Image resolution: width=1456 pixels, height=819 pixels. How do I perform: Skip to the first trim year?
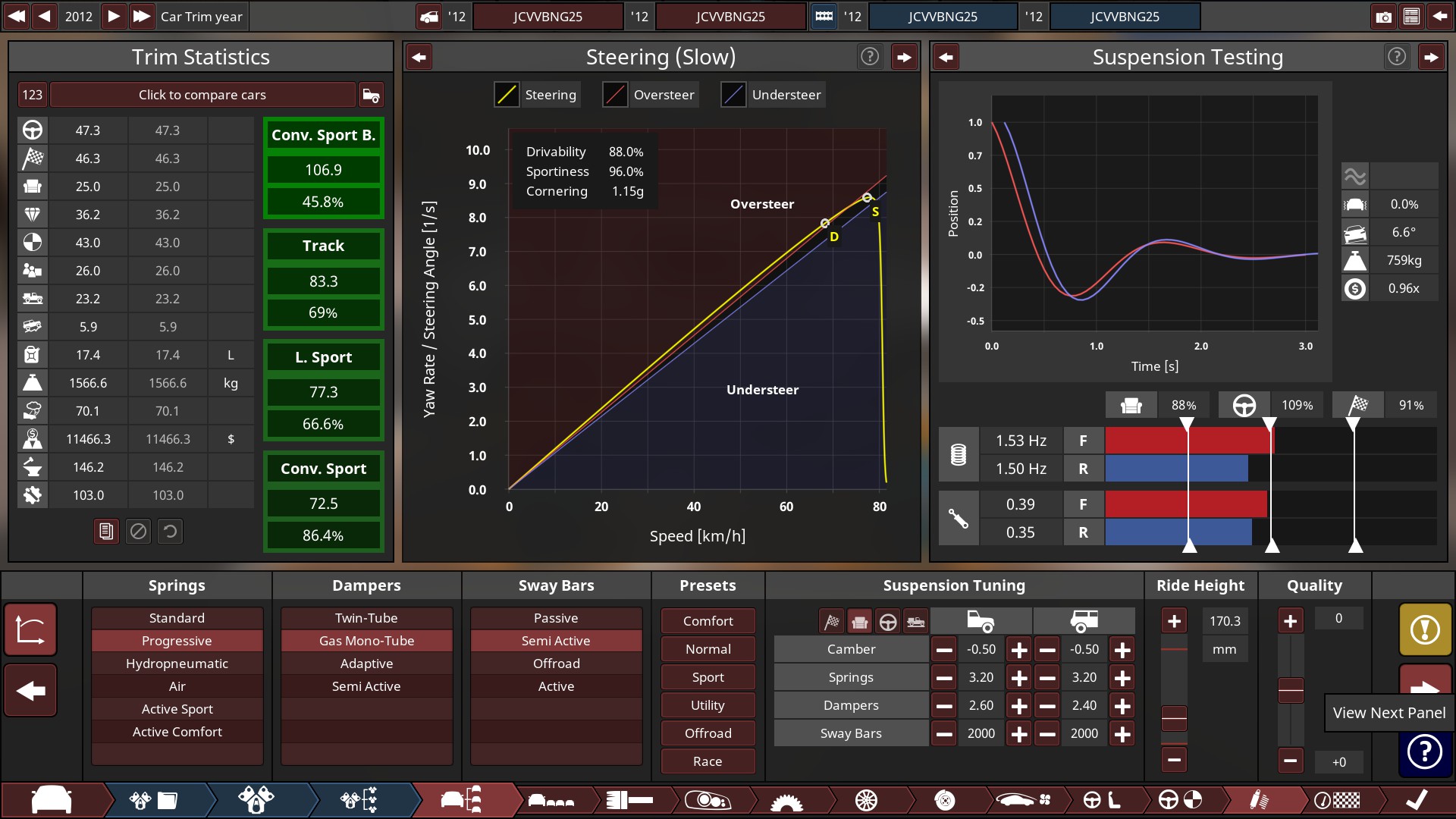click(x=16, y=16)
